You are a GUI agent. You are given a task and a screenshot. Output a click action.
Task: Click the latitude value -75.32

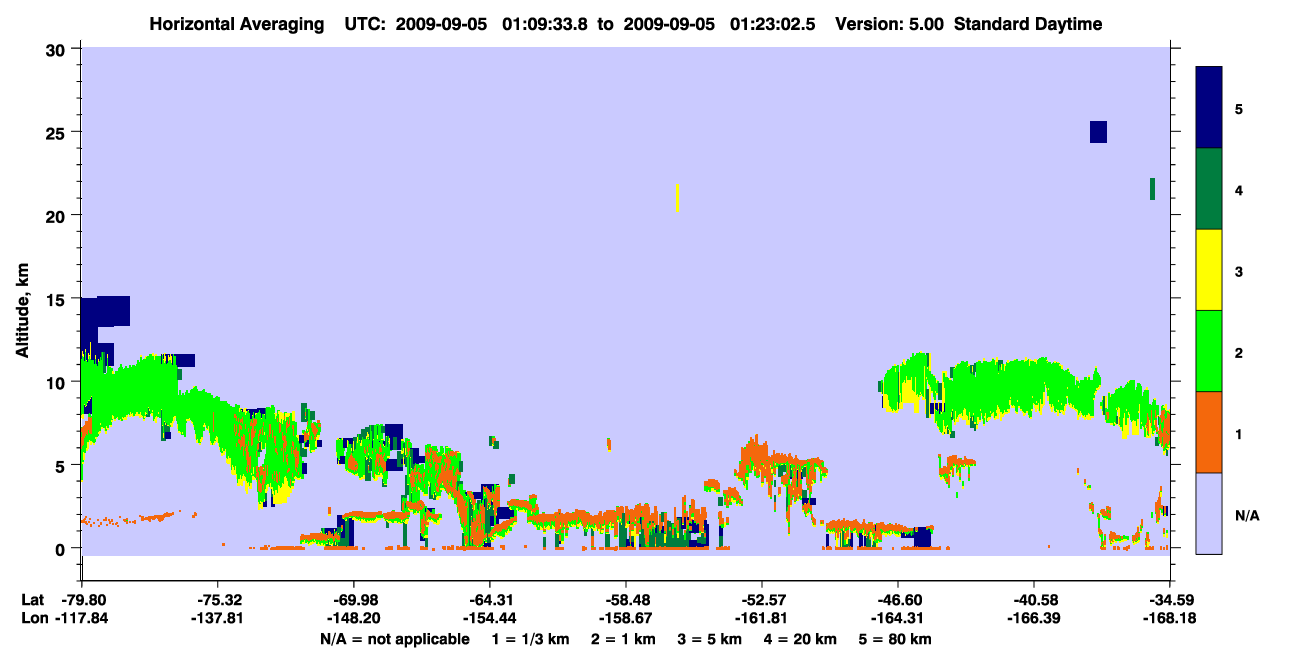point(218,600)
